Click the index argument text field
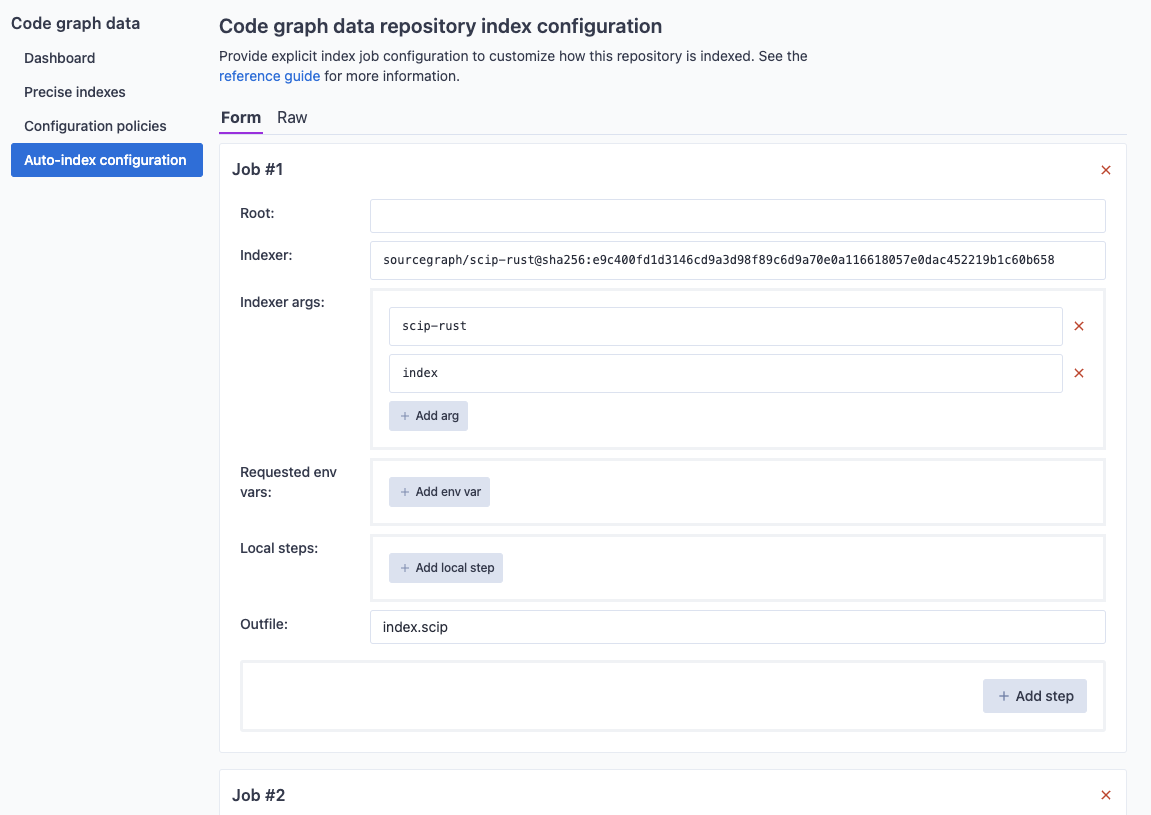 (725, 373)
